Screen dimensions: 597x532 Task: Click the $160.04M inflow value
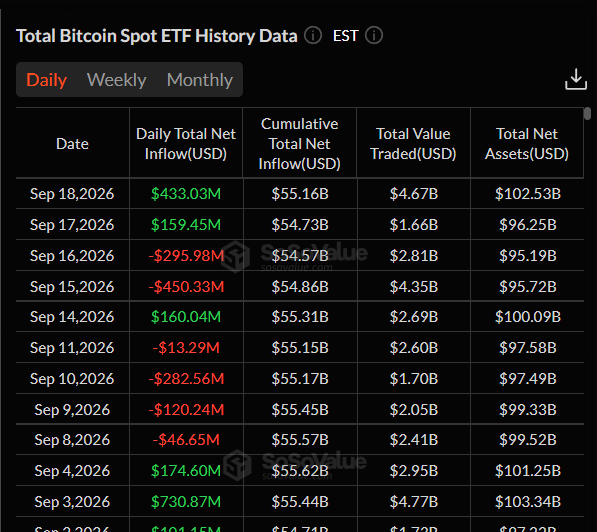[x=186, y=316]
